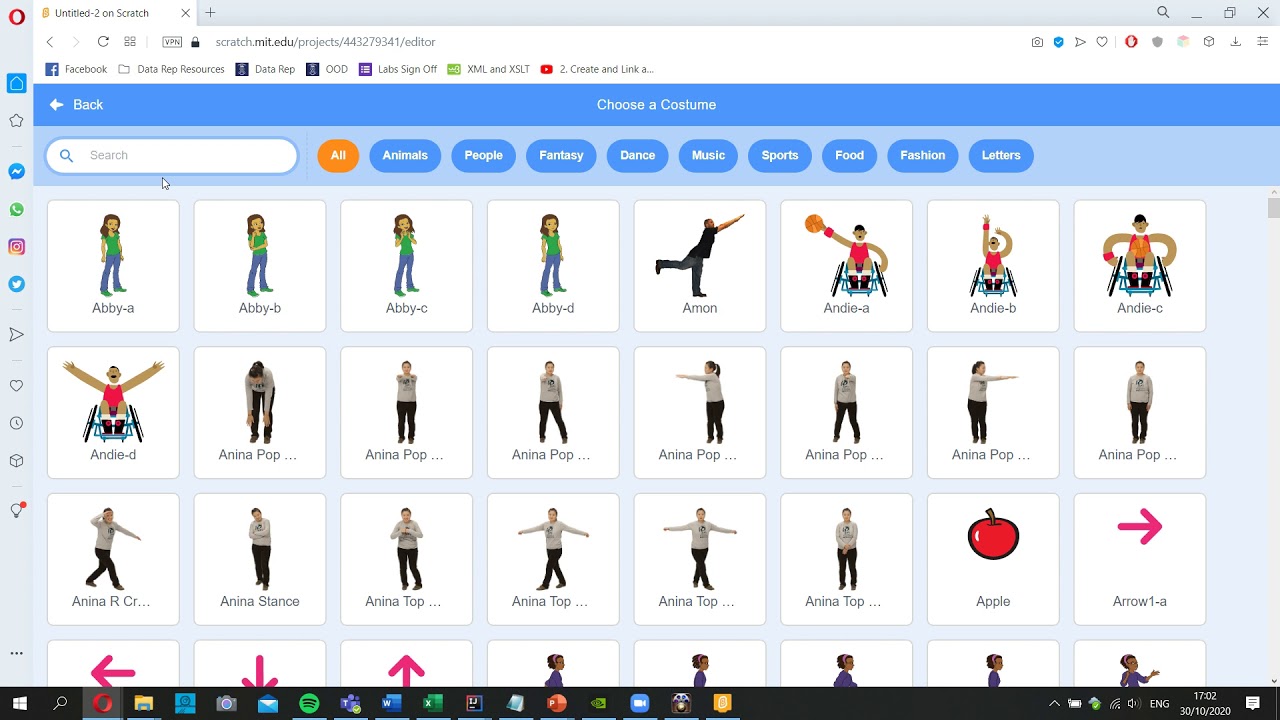Open sidebar setup three-dots menu
Viewport: 1280px width, 720px height.
(x=16, y=653)
